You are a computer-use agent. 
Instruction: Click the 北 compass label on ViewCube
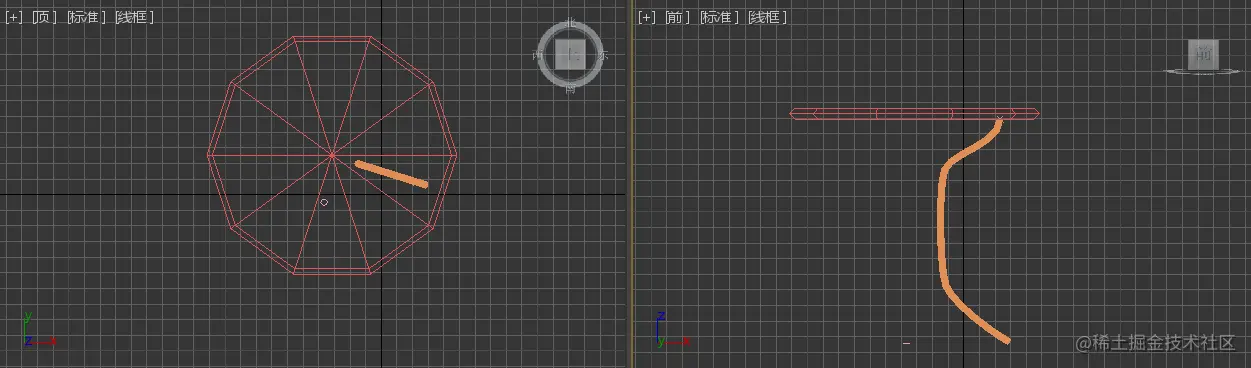pos(570,23)
